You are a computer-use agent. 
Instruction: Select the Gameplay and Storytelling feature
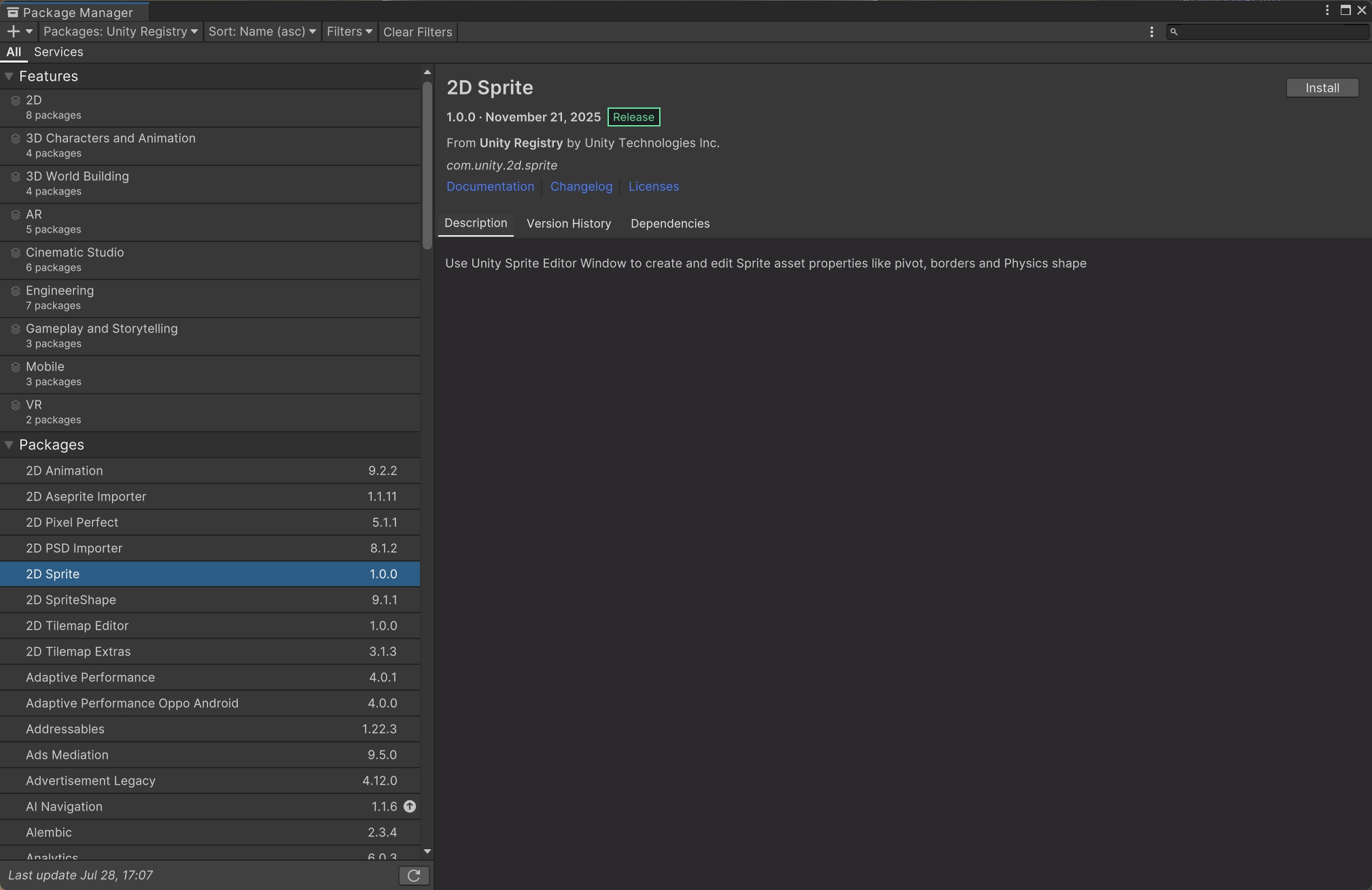[x=210, y=336]
